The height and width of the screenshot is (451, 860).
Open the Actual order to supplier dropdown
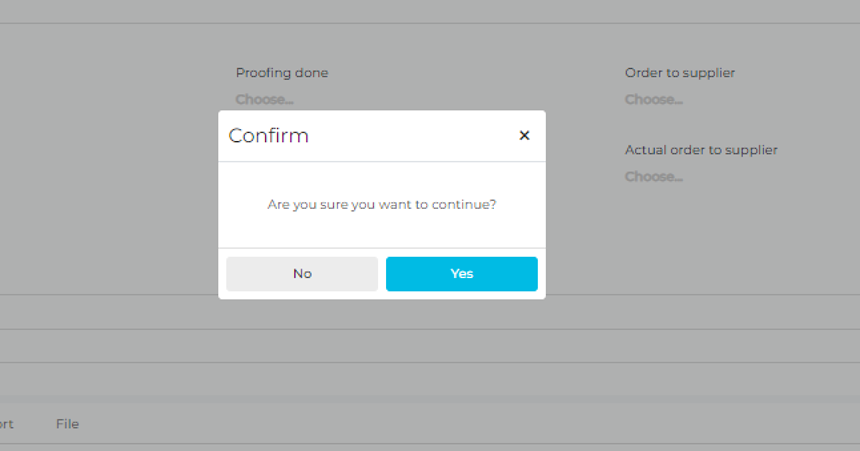654,177
